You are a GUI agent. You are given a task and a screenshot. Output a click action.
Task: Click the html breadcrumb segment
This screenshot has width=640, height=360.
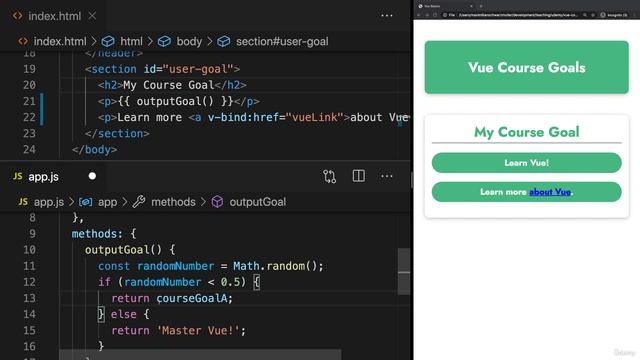[131, 41]
